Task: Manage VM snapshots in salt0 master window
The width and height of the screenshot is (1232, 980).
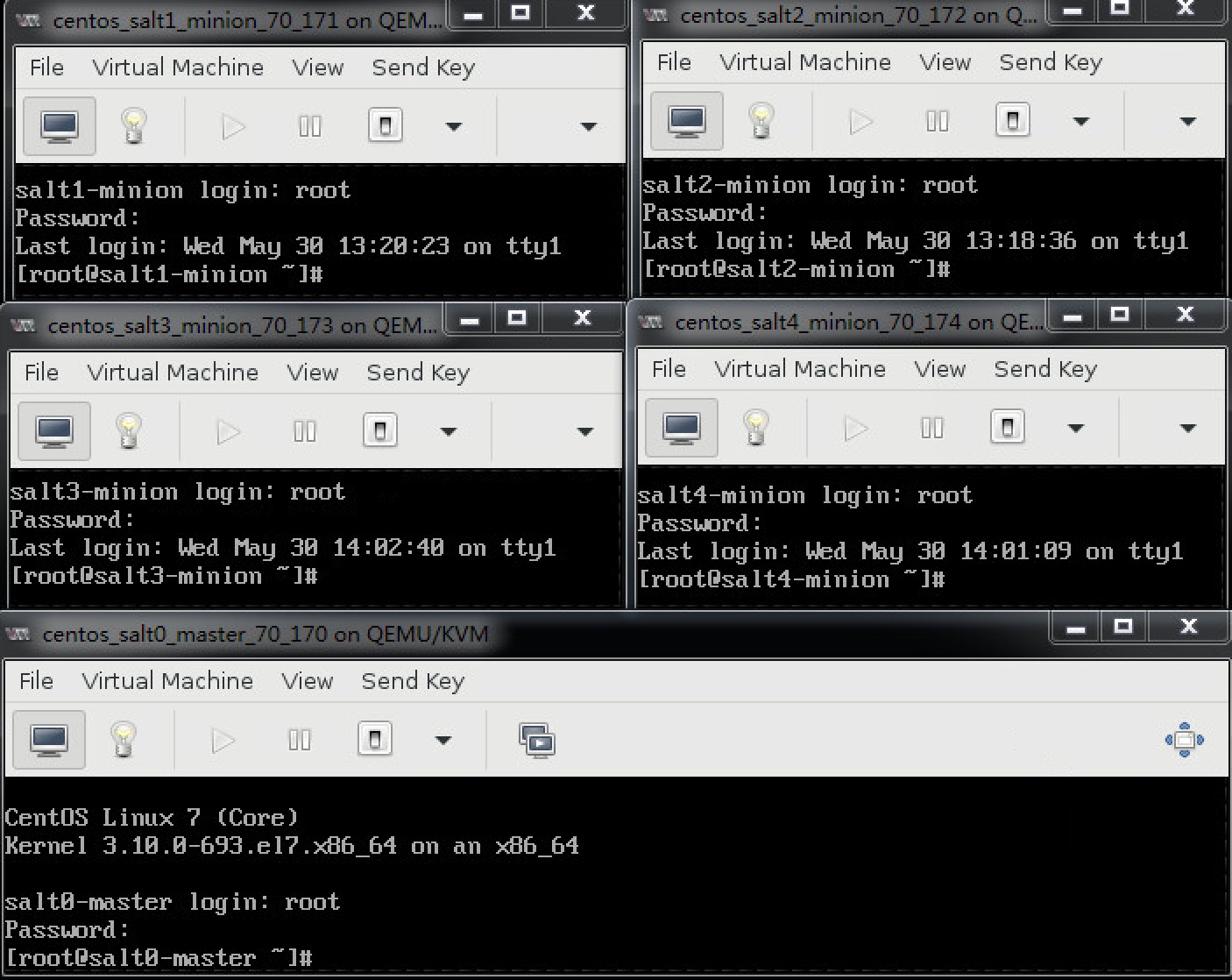Action: click(536, 741)
